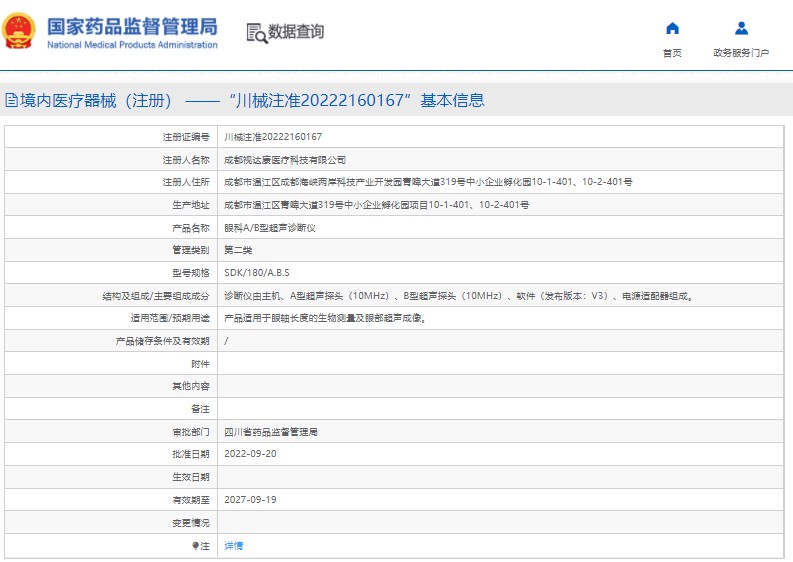Open the 数据查询 search icon
The width and height of the screenshot is (793, 562).
[x=256, y=33]
